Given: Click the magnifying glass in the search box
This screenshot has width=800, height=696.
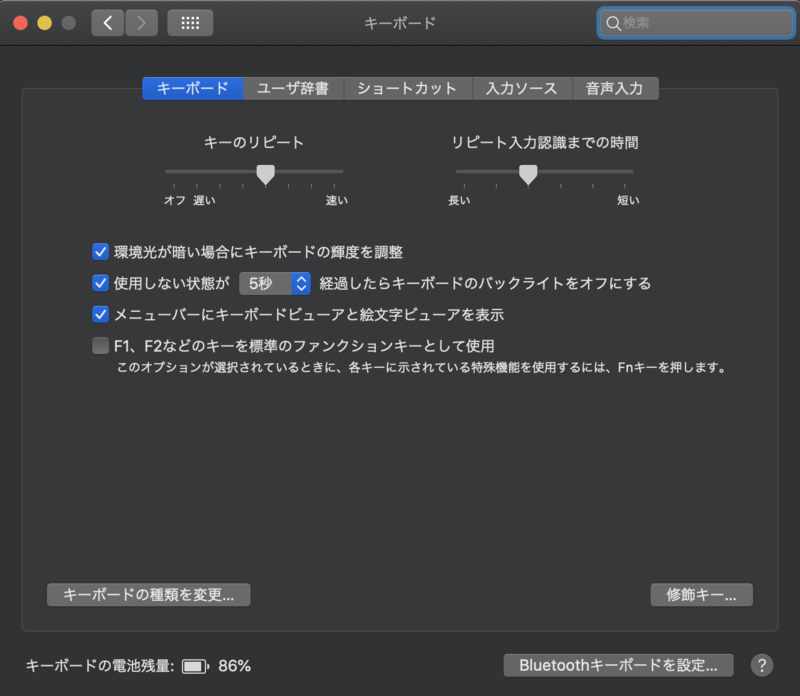Looking at the screenshot, I should pos(612,22).
